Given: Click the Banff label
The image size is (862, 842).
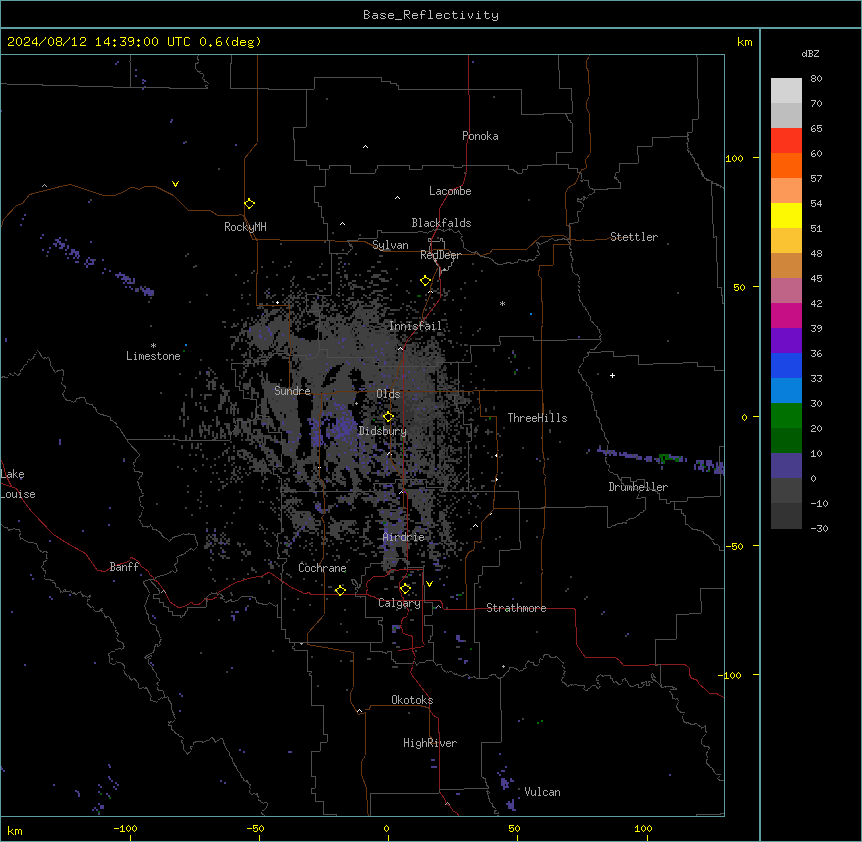Looking at the screenshot, I should 124,567.
